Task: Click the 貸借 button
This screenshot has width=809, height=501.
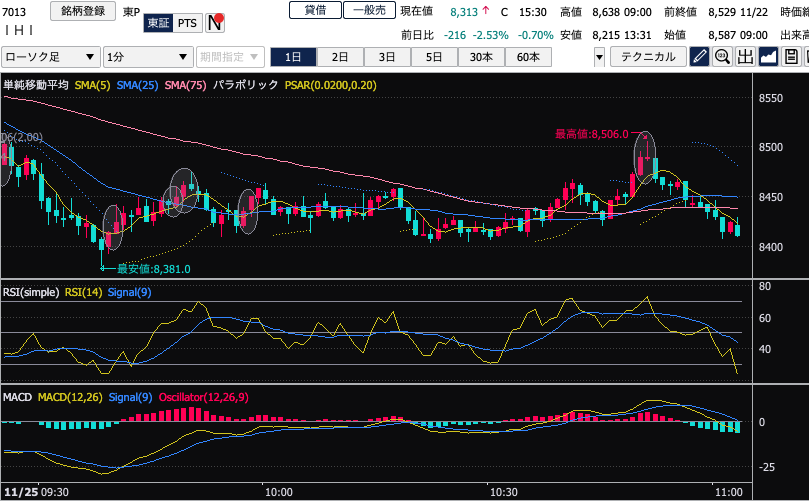Action: (x=314, y=11)
